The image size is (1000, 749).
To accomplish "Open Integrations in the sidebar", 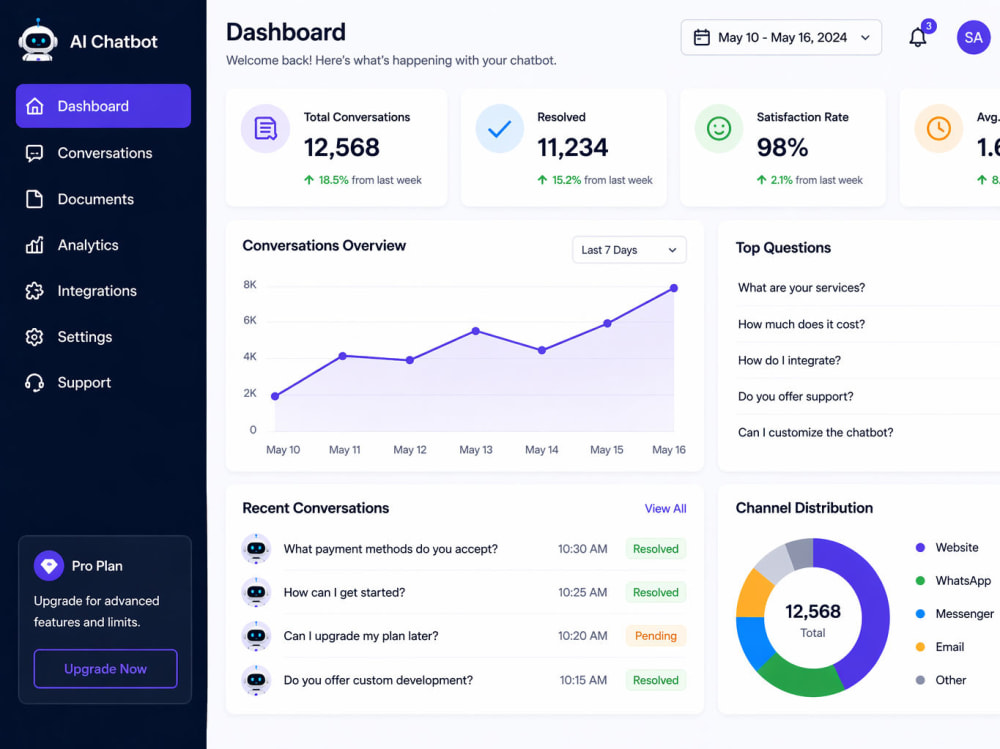I will [x=103, y=291].
